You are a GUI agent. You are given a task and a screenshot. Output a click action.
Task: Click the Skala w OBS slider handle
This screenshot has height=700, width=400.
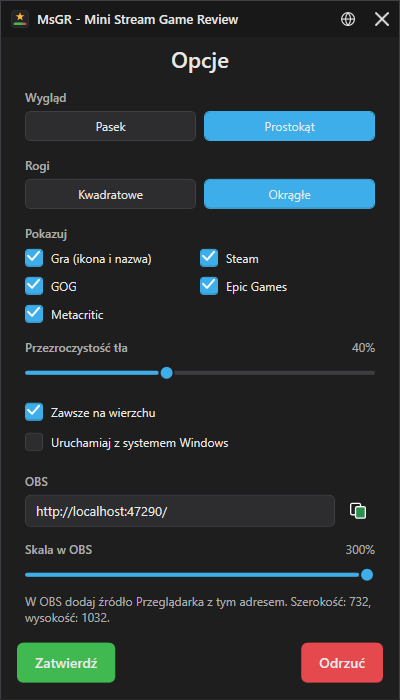(367, 575)
